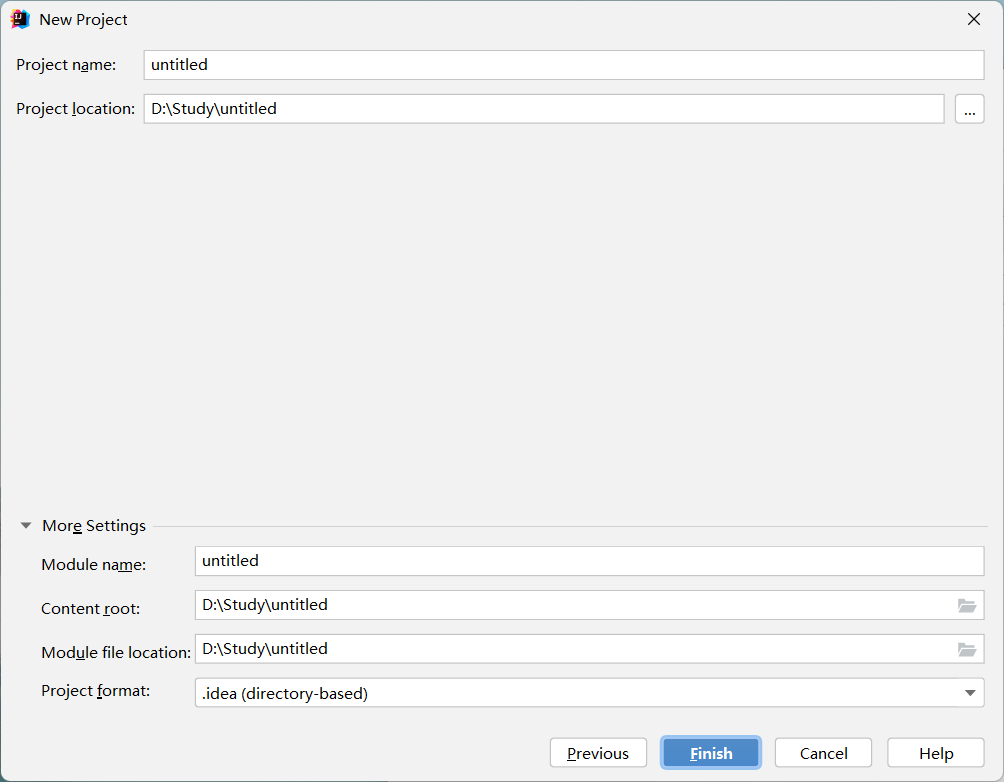Click the Project location label
The image size is (1004, 782).
tap(76, 109)
